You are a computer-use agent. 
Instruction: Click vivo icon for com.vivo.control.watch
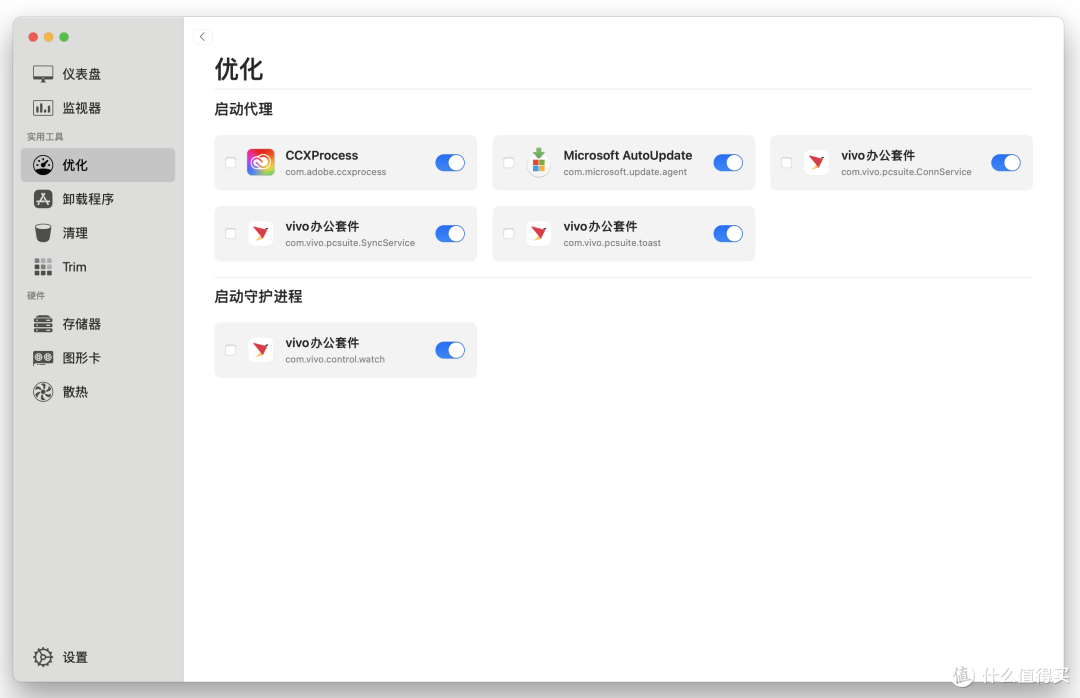[x=260, y=350]
